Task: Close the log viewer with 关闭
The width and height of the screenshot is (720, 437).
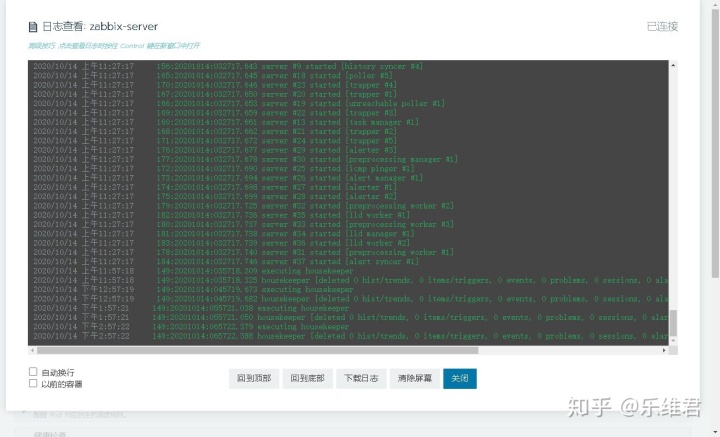Action: pyautogui.click(x=460, y=378)
